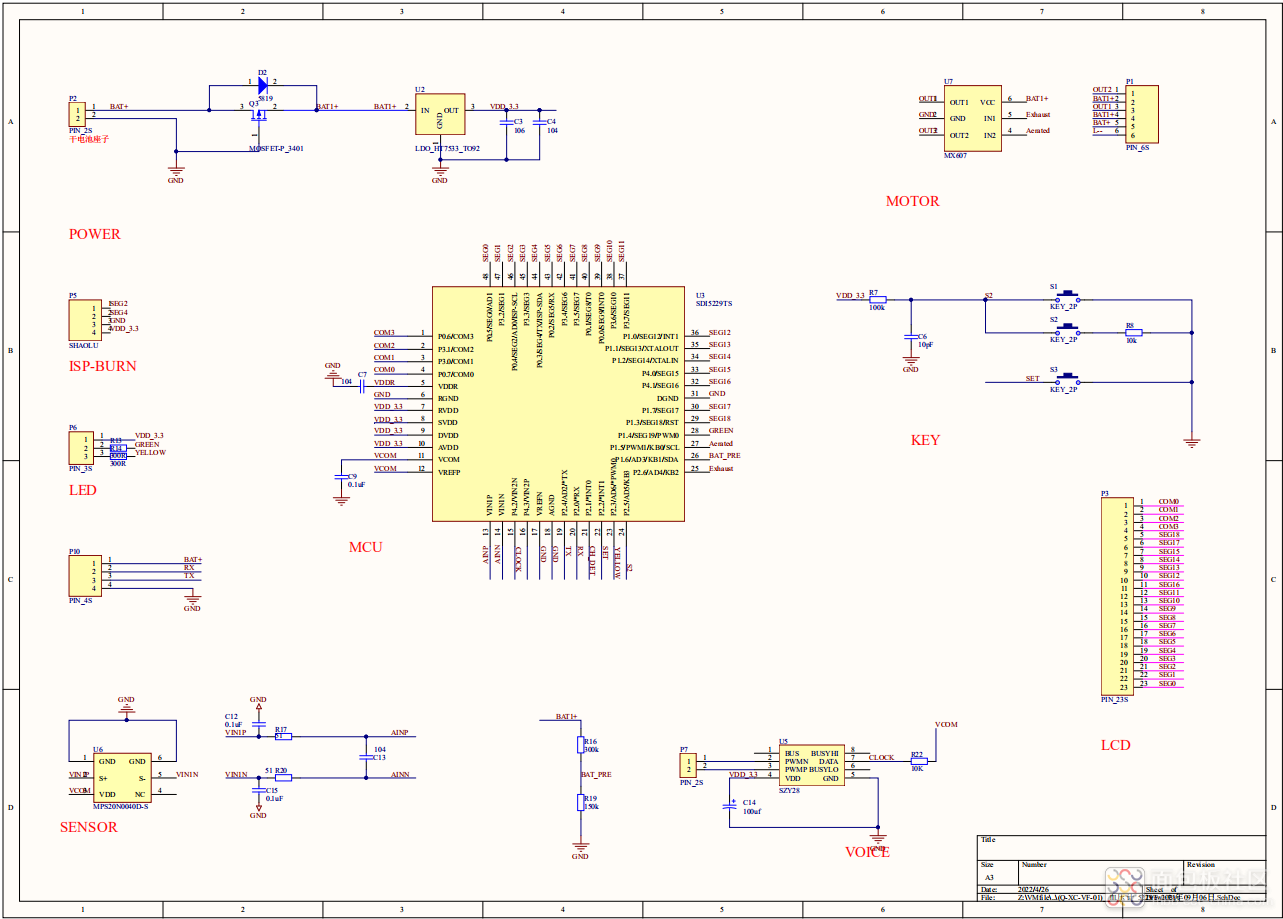Viewport: 1283px width, 919px height.
Task: Select the red KEY section label
Action: [925, 440]
